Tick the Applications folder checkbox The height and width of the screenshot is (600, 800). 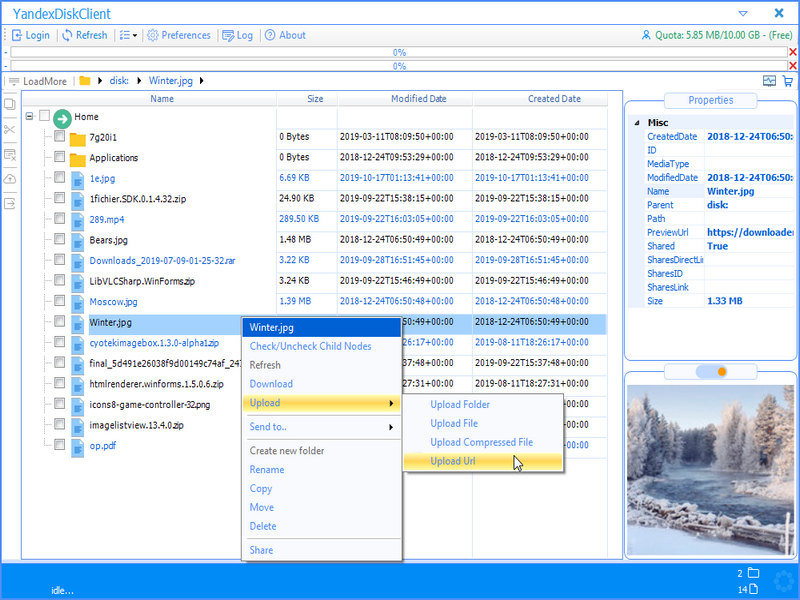[x=60, y=156]
